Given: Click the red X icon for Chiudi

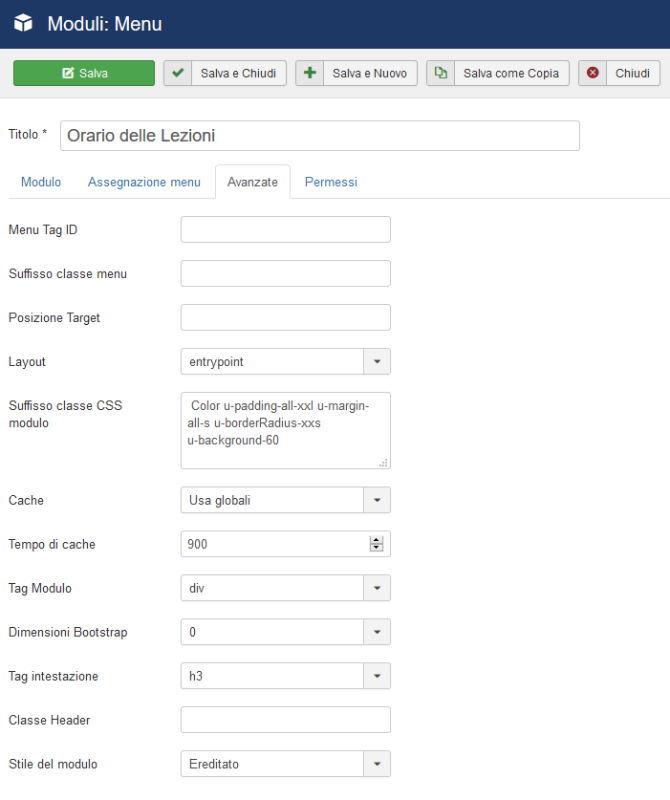Looking at the screenshot, I should (x=592, y=73).
